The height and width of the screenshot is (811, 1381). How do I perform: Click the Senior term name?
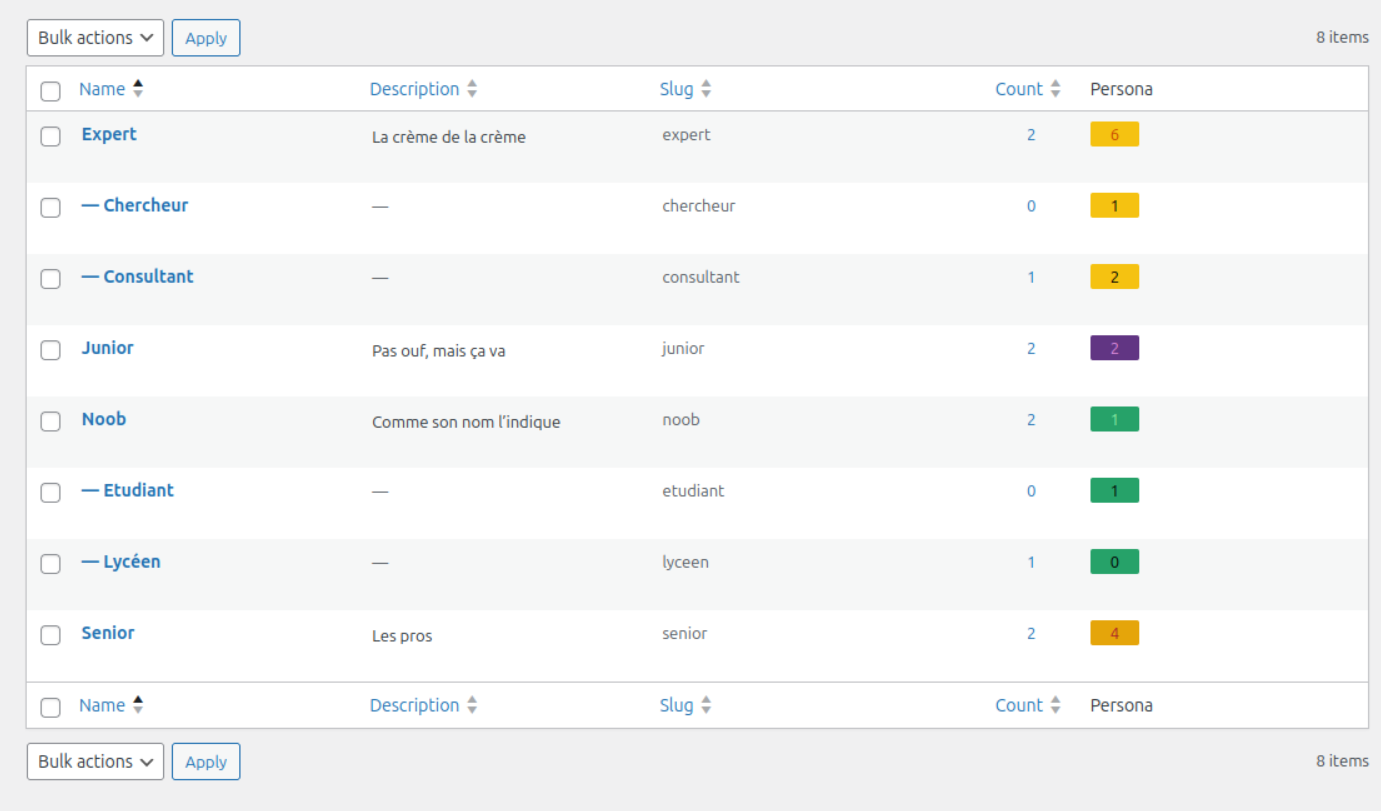click(x=108, y=633)
